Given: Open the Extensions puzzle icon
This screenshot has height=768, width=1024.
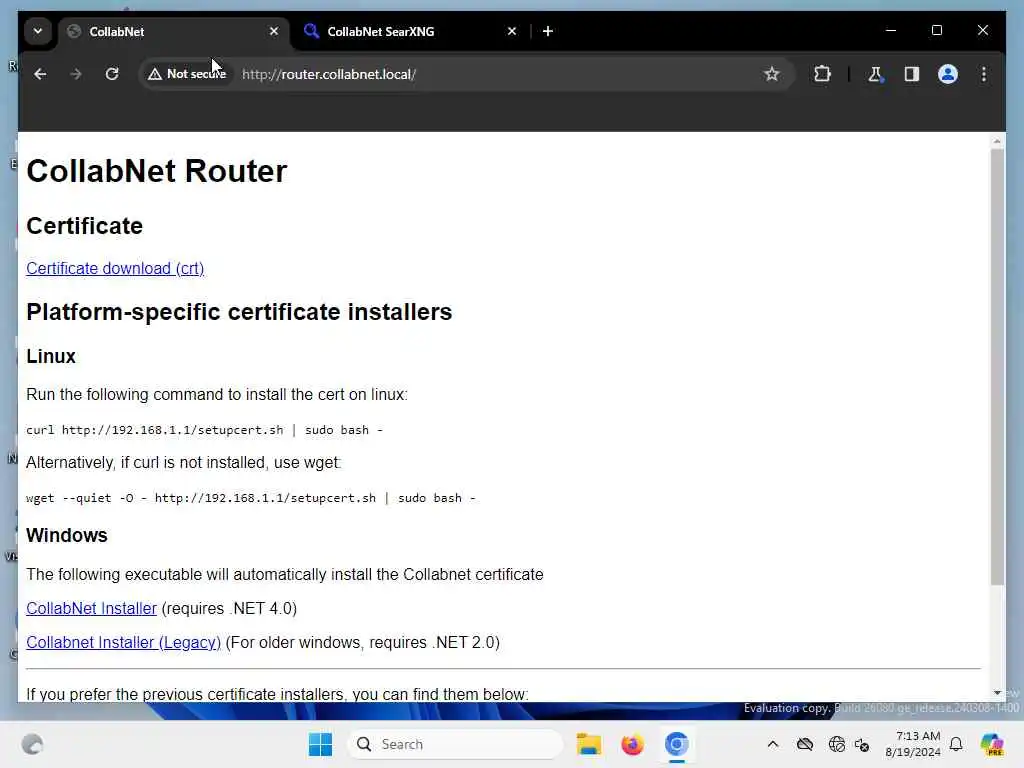Looking at the screenshot, I should pyautogui.click(x=822, y=74).
